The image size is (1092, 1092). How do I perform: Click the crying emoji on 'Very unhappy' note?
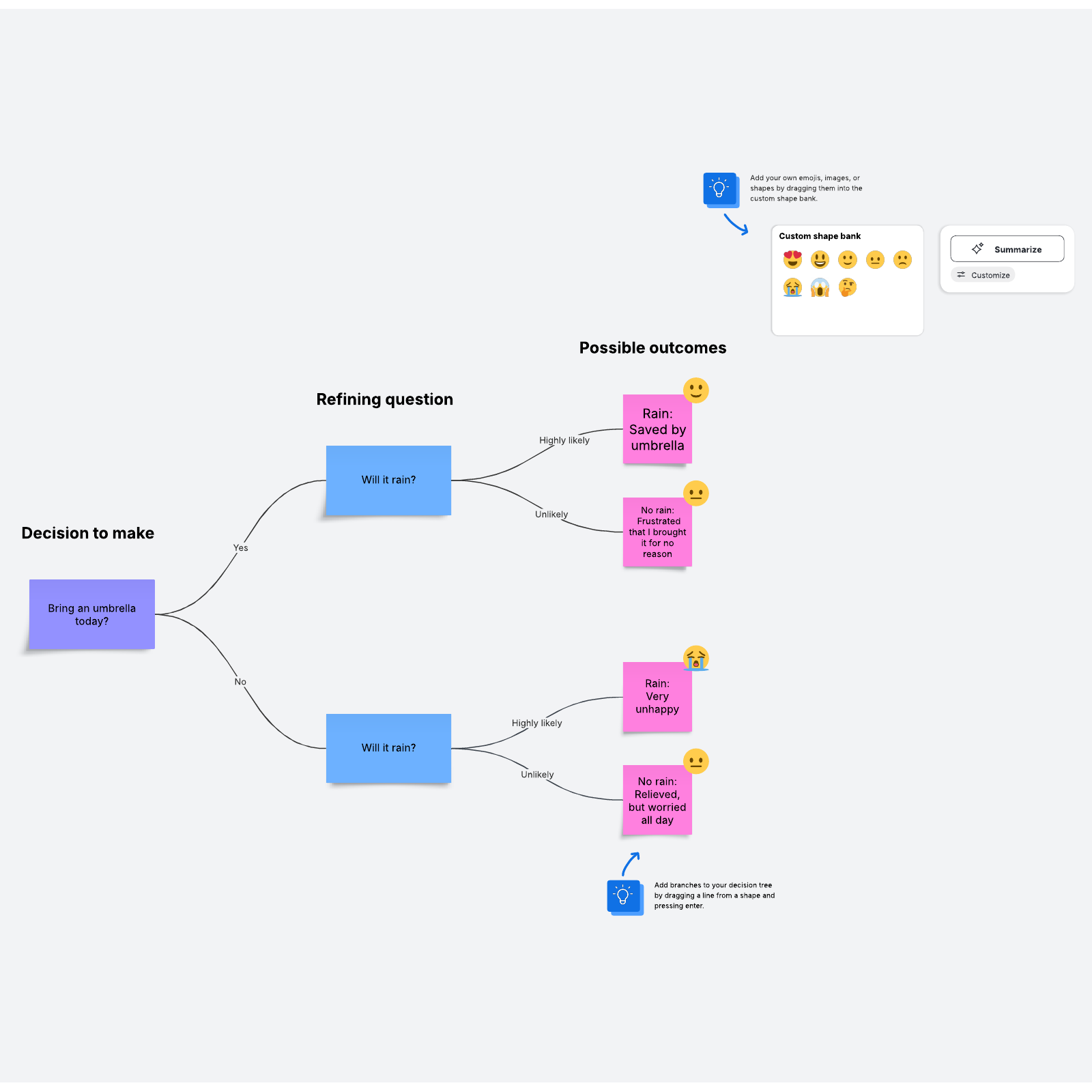click(x=696, y=658)
